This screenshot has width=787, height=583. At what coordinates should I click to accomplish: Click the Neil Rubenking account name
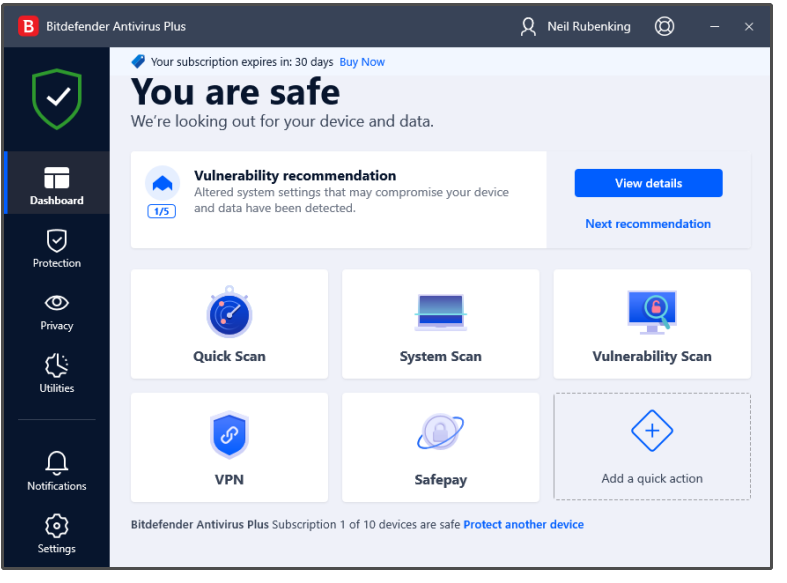point(589,27)
